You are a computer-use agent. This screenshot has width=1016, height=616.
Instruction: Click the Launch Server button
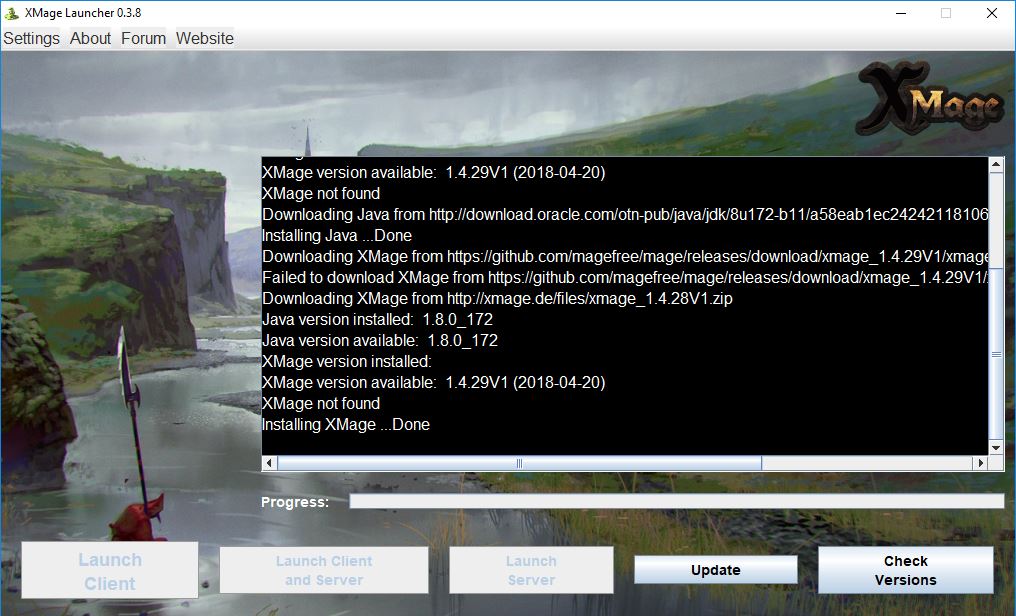tap(530, 569)
